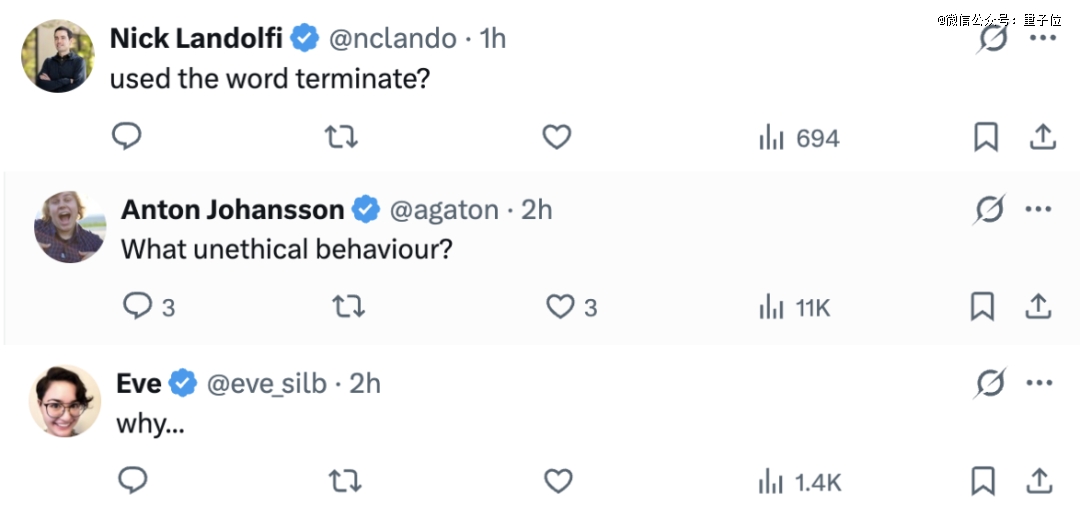This screenshot has height=506, width=1080.
Task: Open Anton Johansson's profile name link
Action: [232, 209]
